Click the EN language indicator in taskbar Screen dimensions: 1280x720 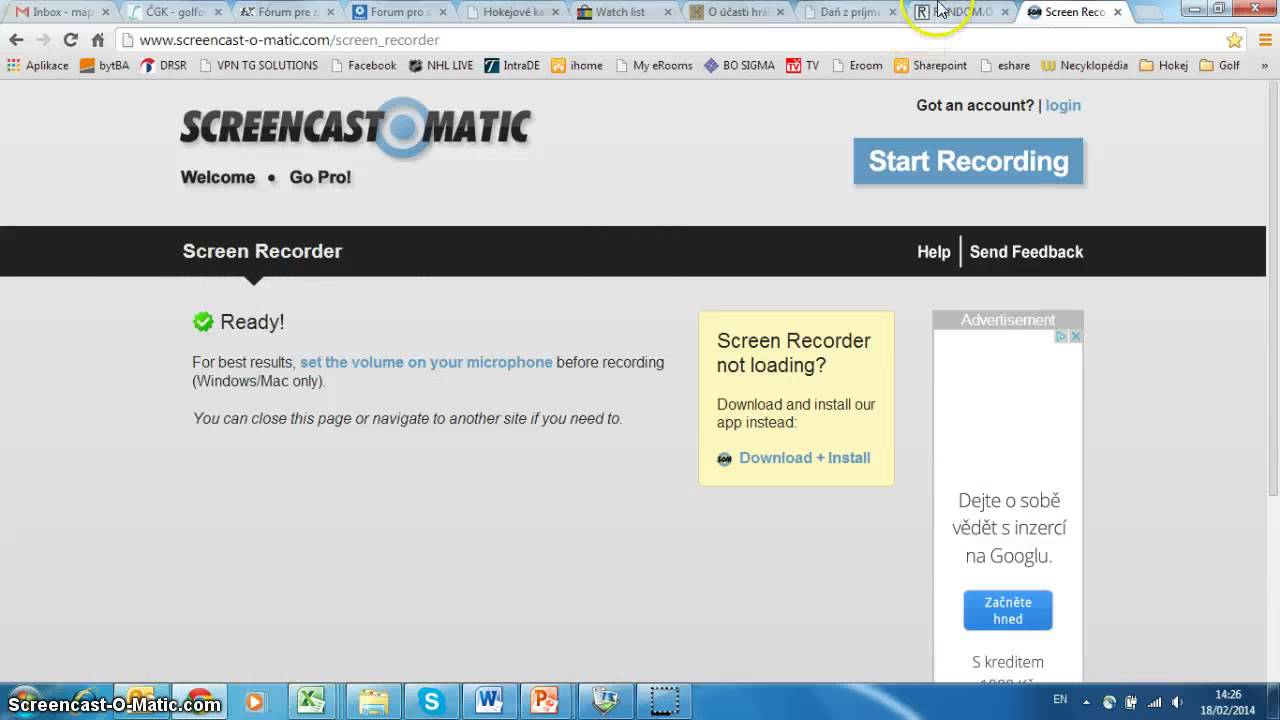(1060, 700)
